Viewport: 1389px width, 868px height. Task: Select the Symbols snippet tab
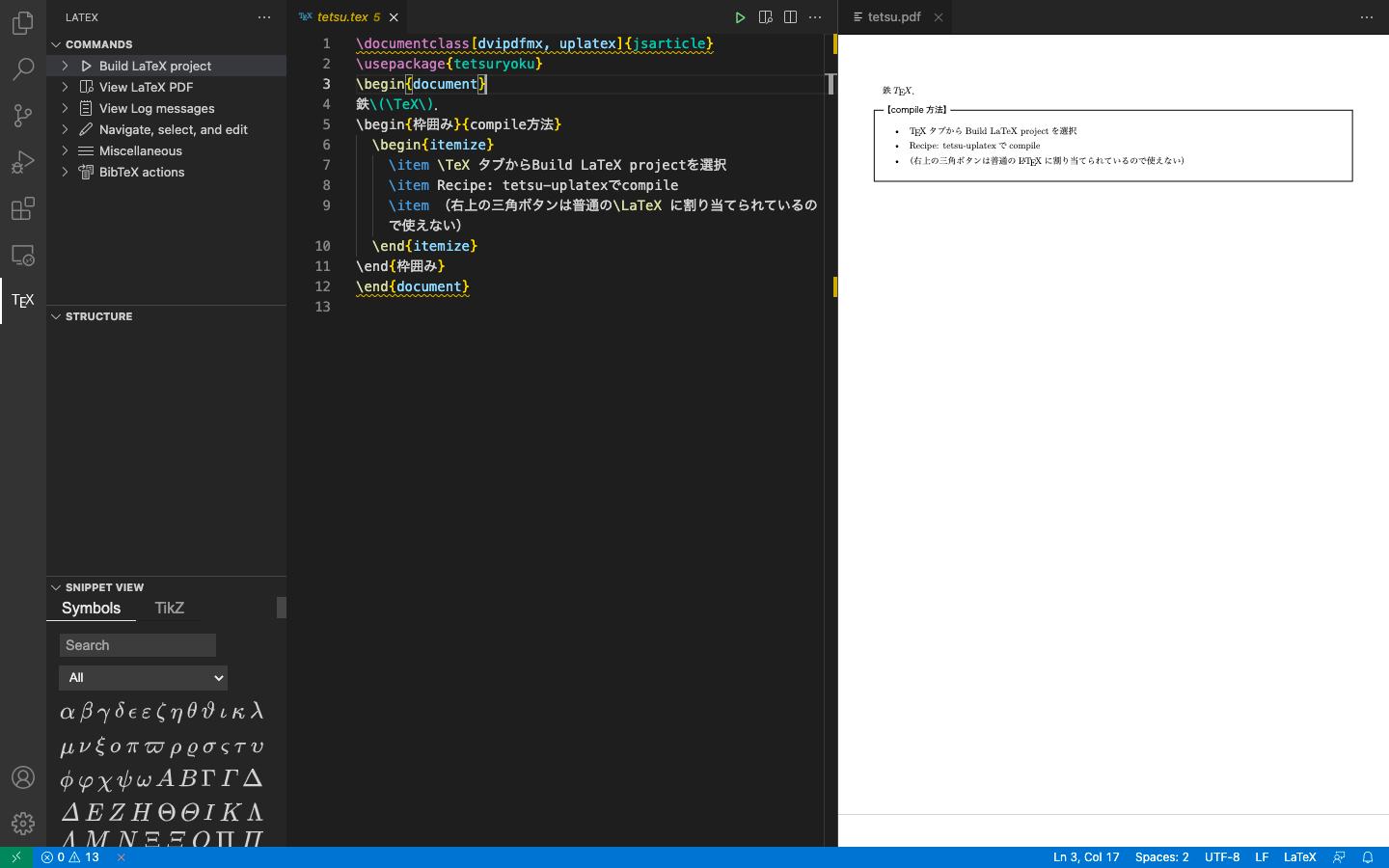click(91, 609)
